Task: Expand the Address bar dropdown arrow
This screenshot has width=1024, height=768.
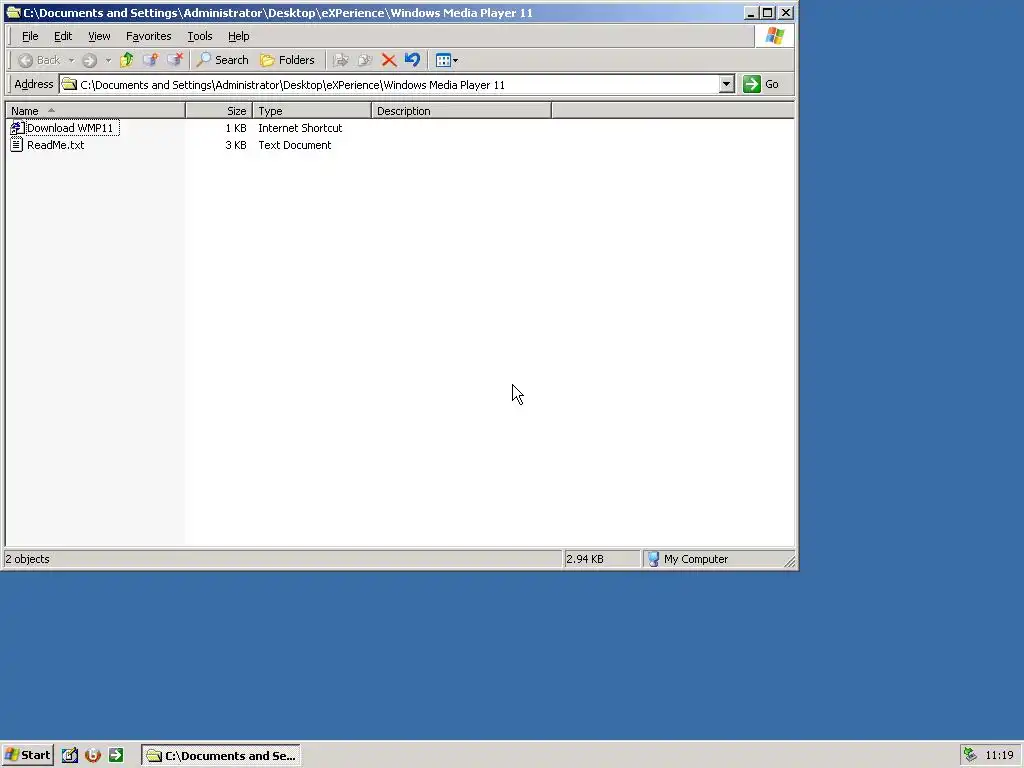Action: click(726, 84)
